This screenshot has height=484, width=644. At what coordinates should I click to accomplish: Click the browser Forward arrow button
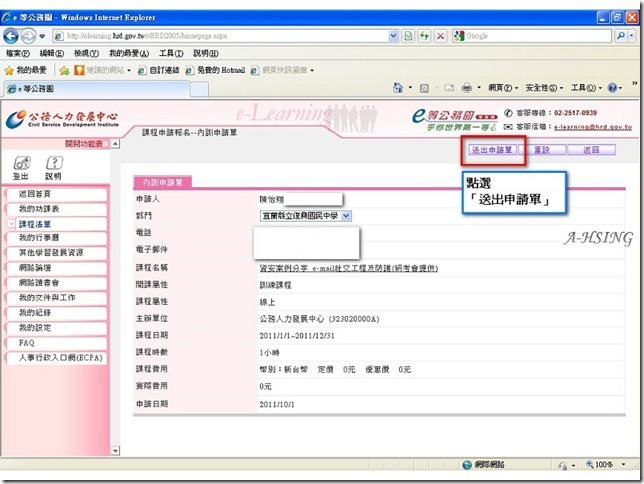(x=28, y=36)
